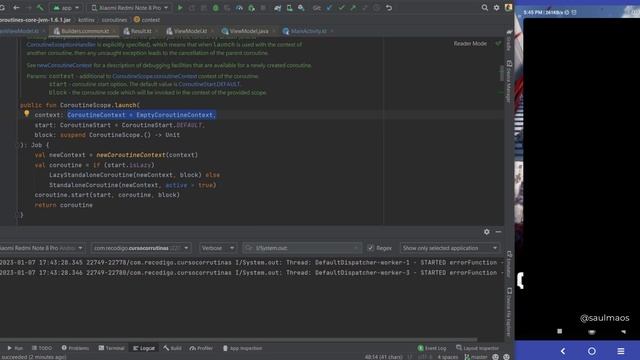
Task: Select the Logcat tool window tab
Action: 144,348
